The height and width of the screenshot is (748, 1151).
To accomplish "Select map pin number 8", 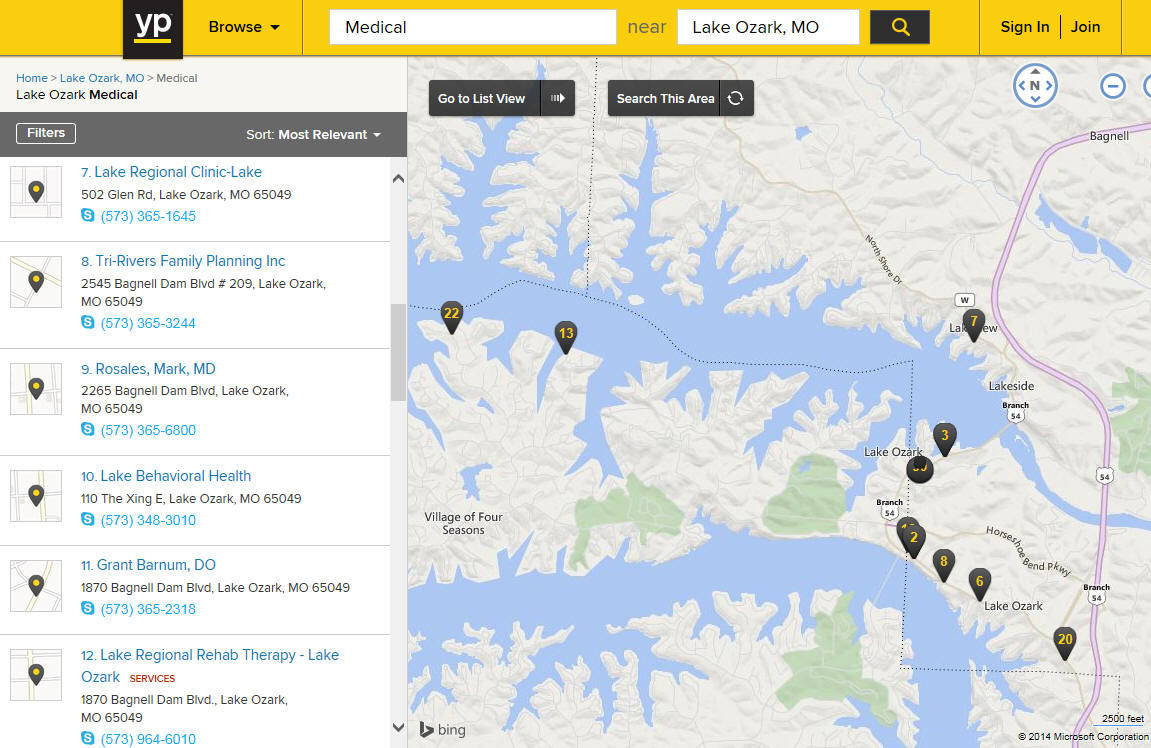I will pos(944,564).
